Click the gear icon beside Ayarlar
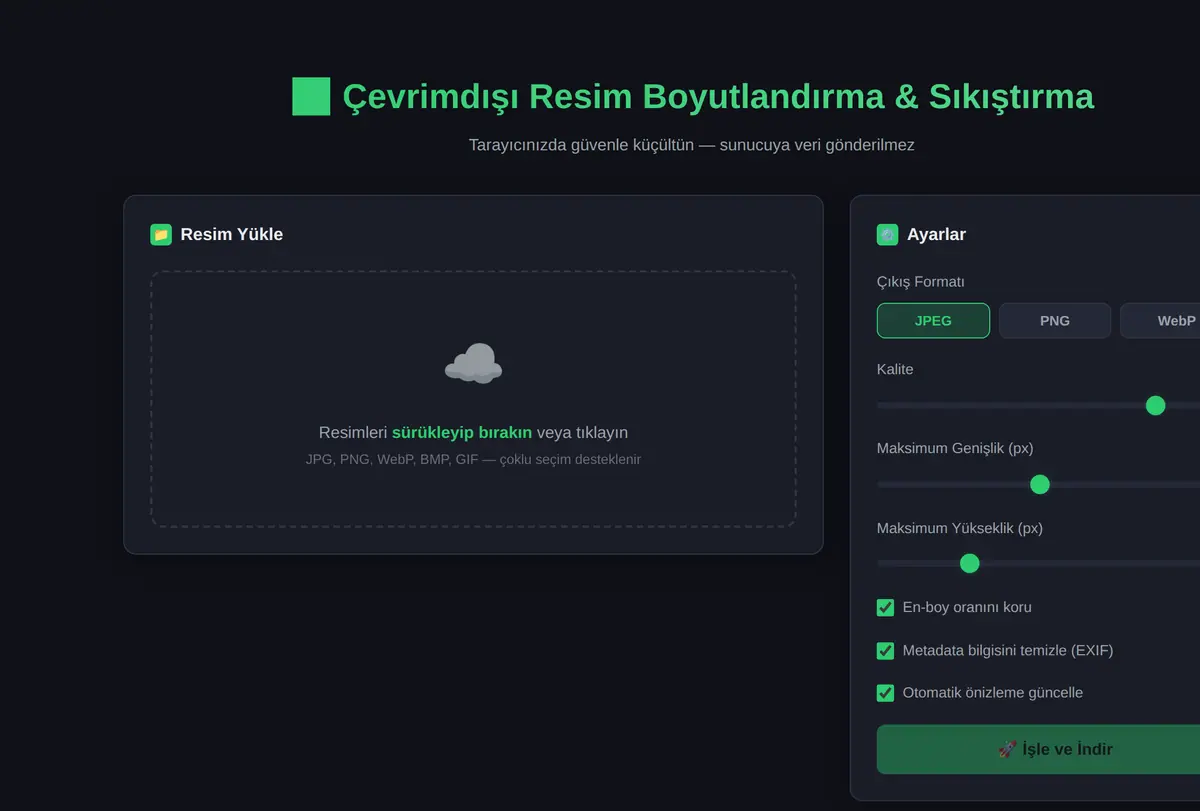Viewport: 1200px width, 811px height. tap(887, 234)
